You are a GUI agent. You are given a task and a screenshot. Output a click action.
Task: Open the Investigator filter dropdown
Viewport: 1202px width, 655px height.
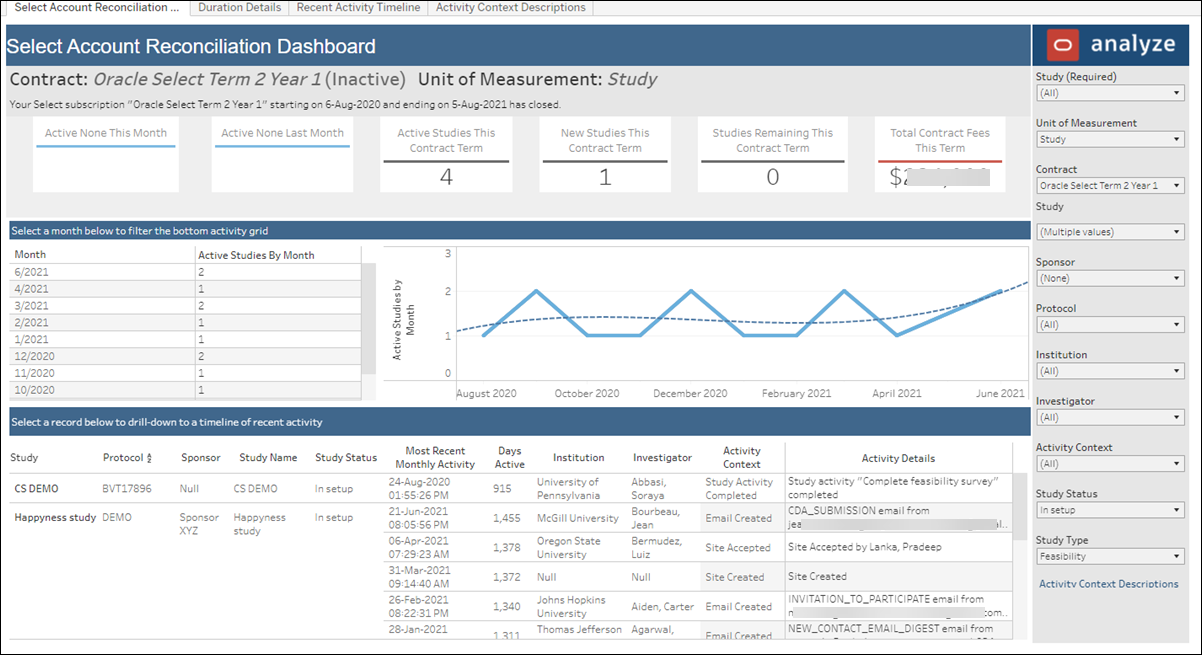(x=1110, y=417)
